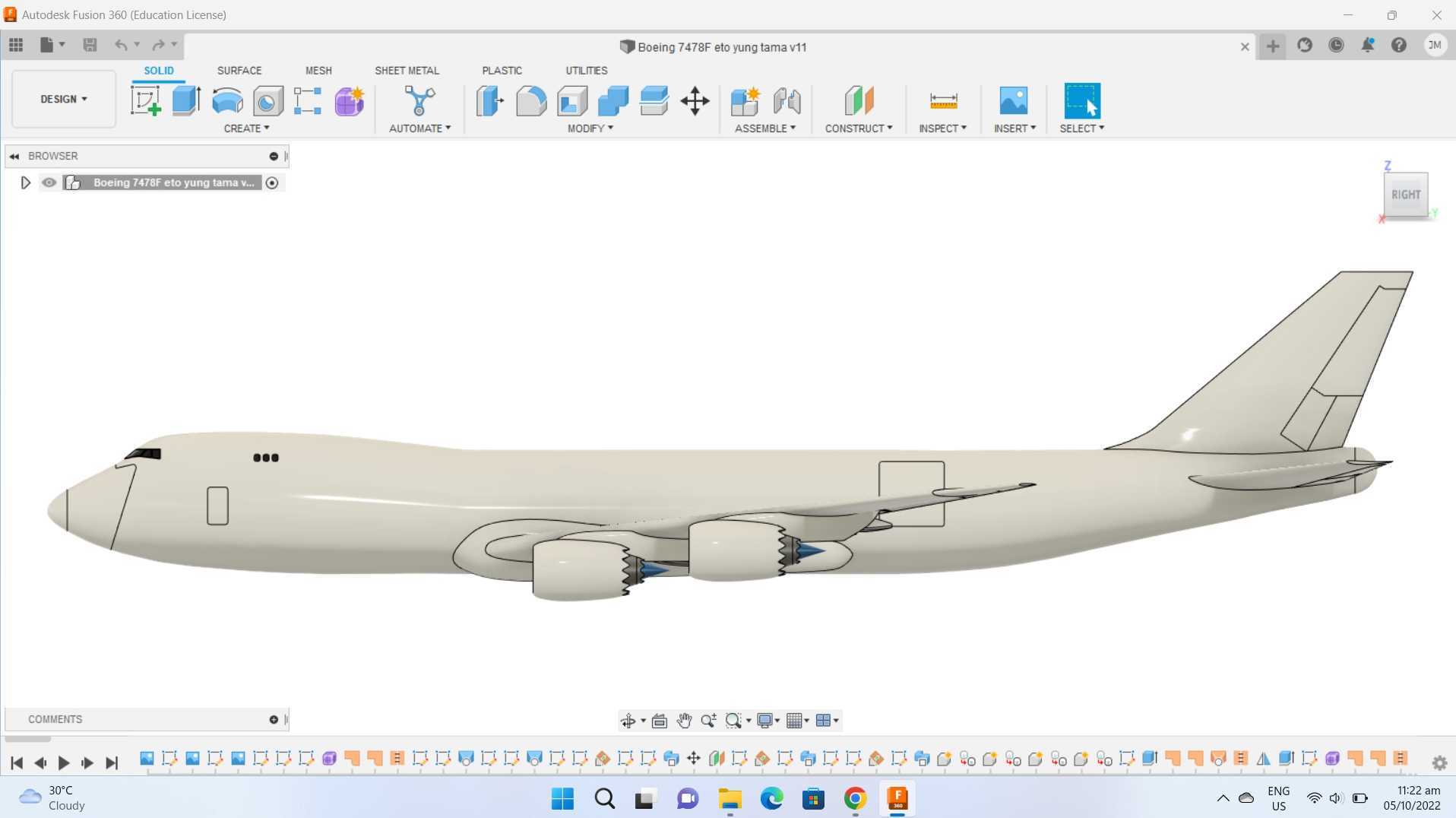Click the Automate icon

419,100
